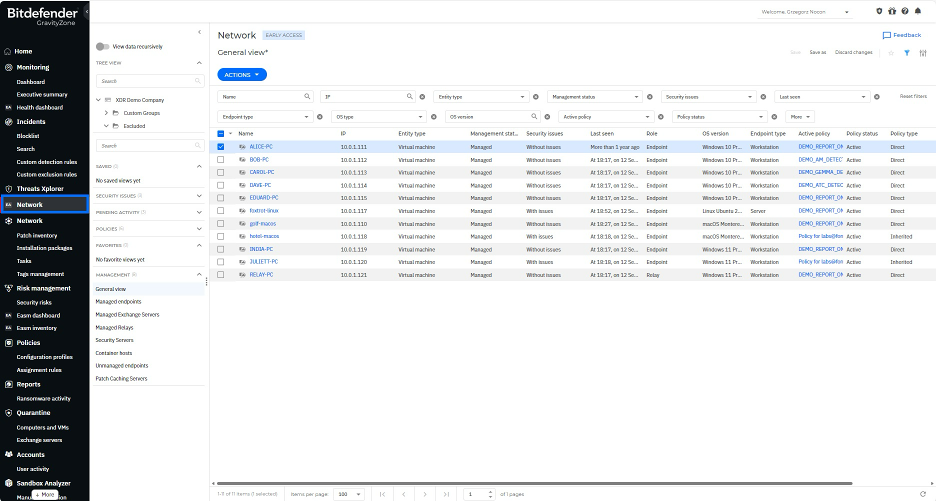The image size is (936, 502).
Task: Open the notifications bell
Action: click(x=918, y=11)
